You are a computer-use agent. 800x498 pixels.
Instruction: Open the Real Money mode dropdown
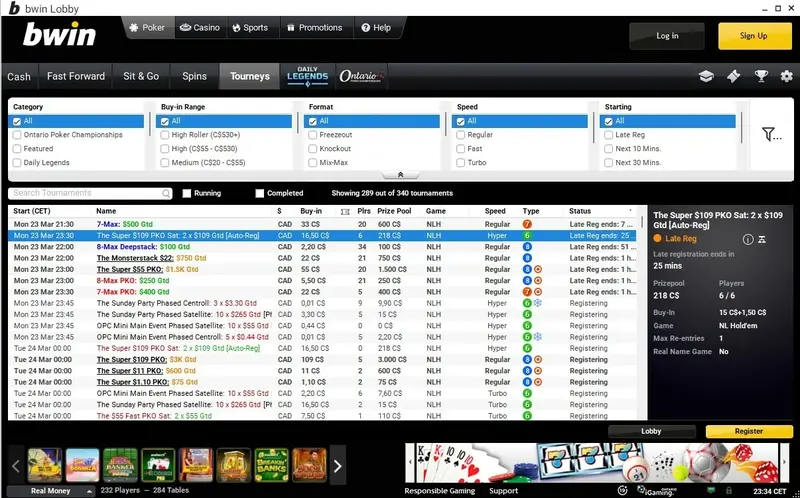point(51,491)
